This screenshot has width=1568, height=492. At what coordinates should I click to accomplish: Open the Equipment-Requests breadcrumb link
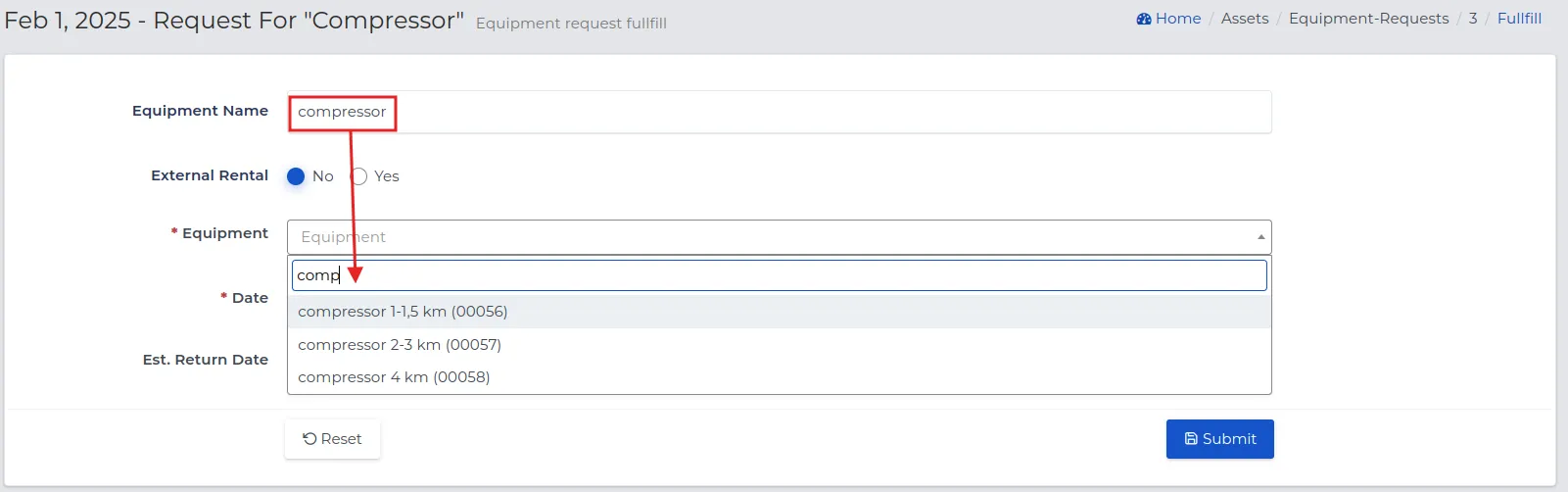[1368, 19]
